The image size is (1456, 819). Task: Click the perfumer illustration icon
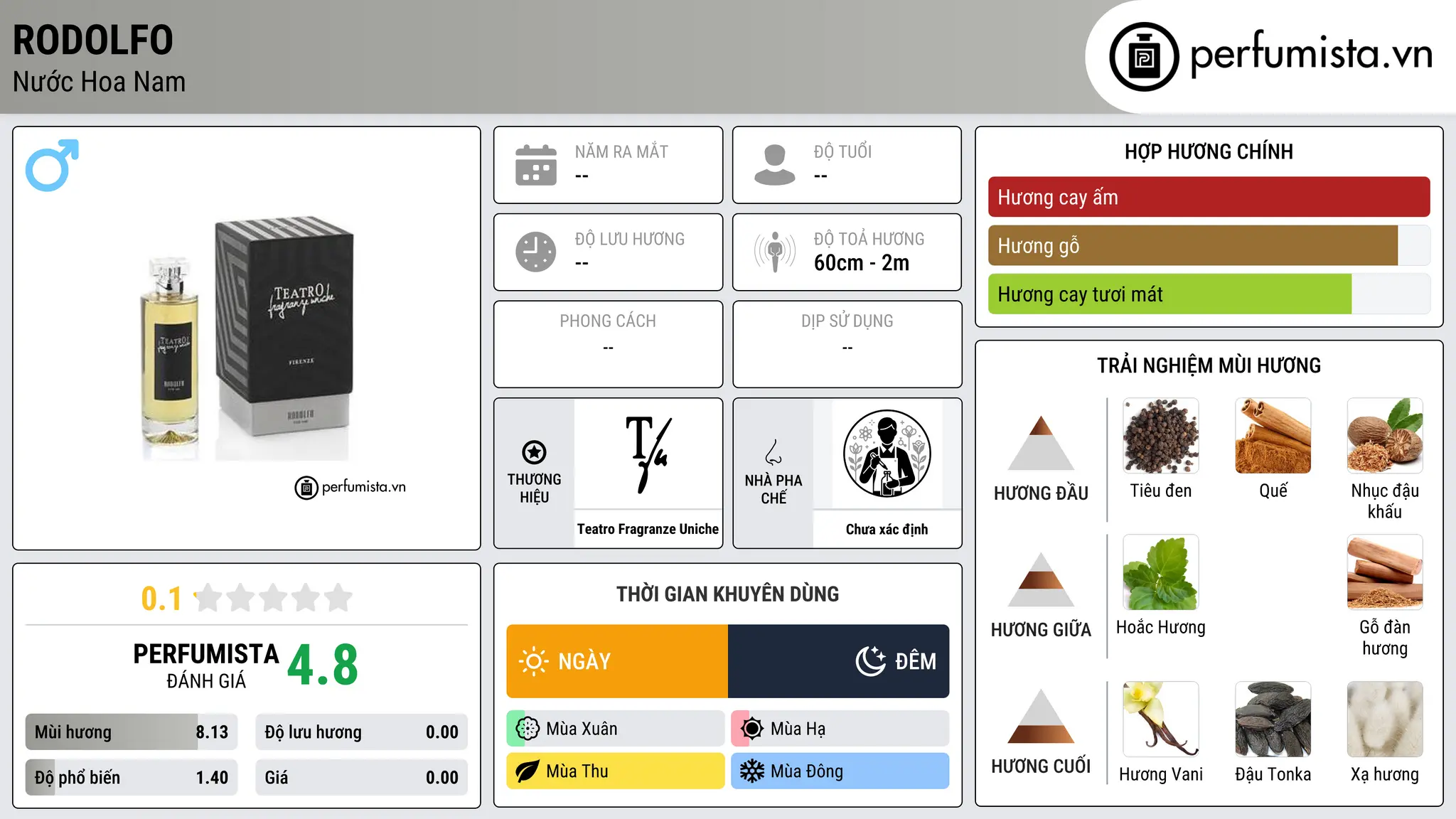point(887,454)
